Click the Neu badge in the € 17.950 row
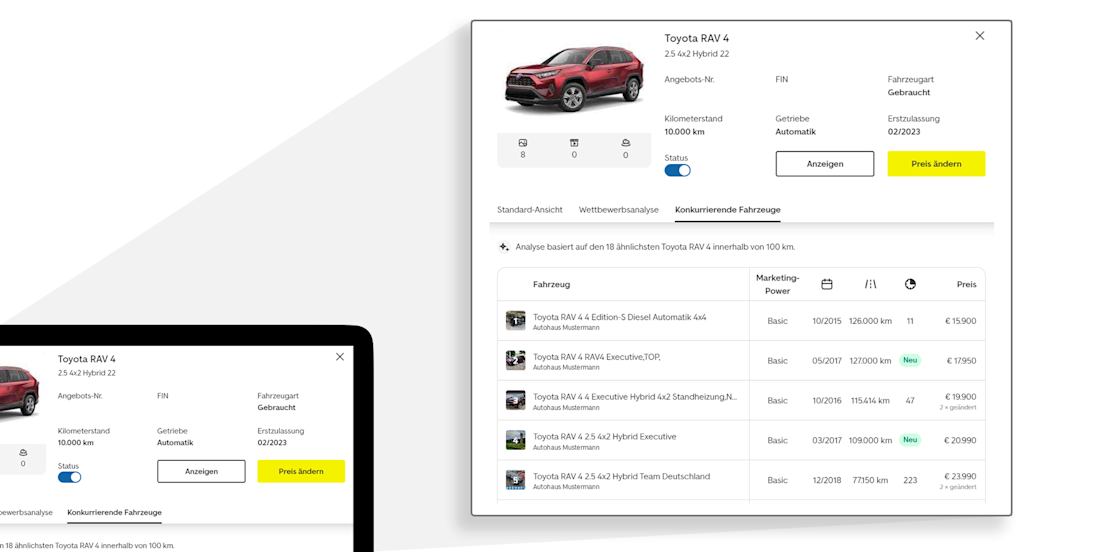Screen dimensions: 1100x552 point(910,361)
